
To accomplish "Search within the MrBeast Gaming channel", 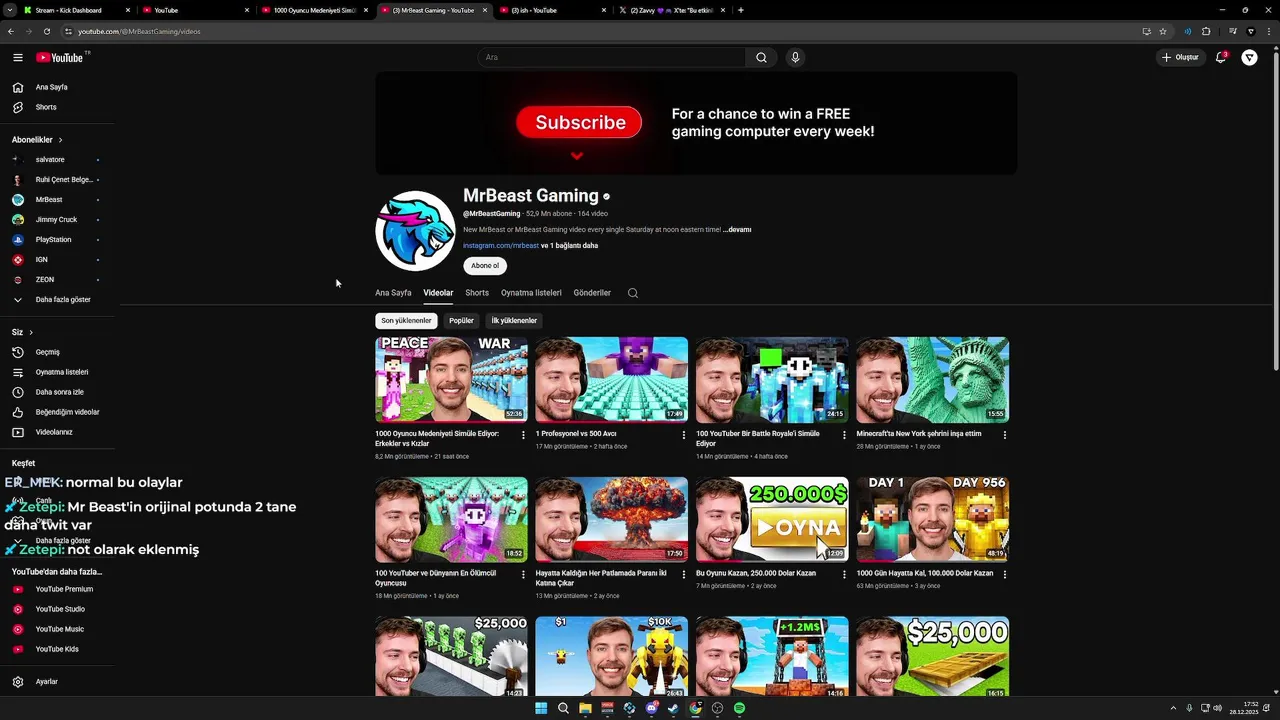I will (632, 293).
